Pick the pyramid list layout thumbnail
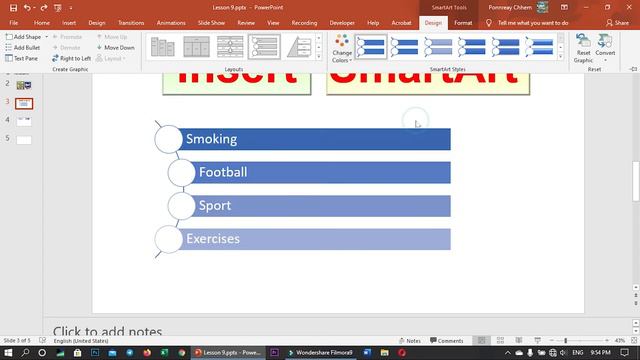 pyautogui.click(x=299, y=47)
